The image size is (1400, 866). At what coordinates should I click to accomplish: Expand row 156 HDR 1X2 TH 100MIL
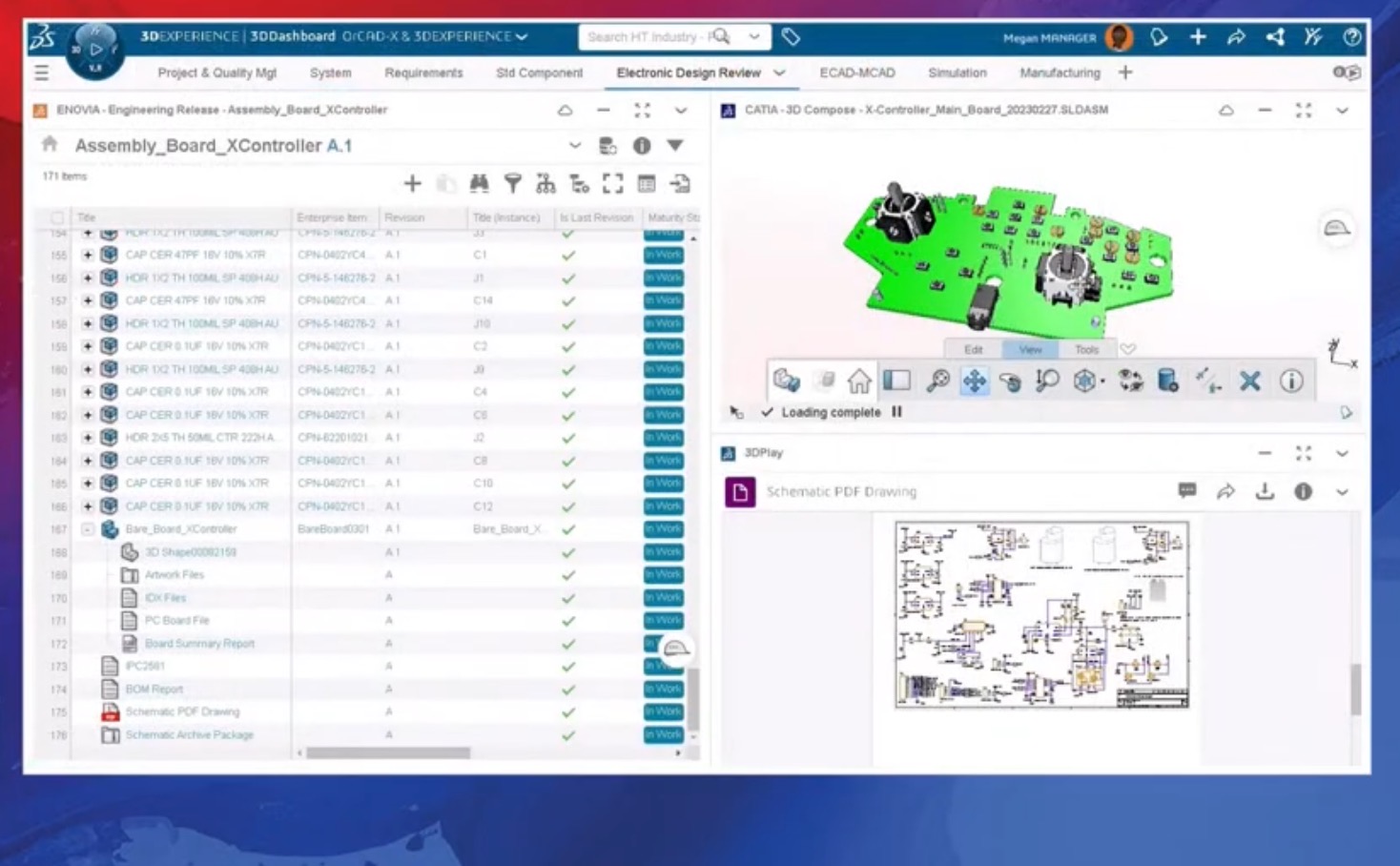tap(87, 278)
